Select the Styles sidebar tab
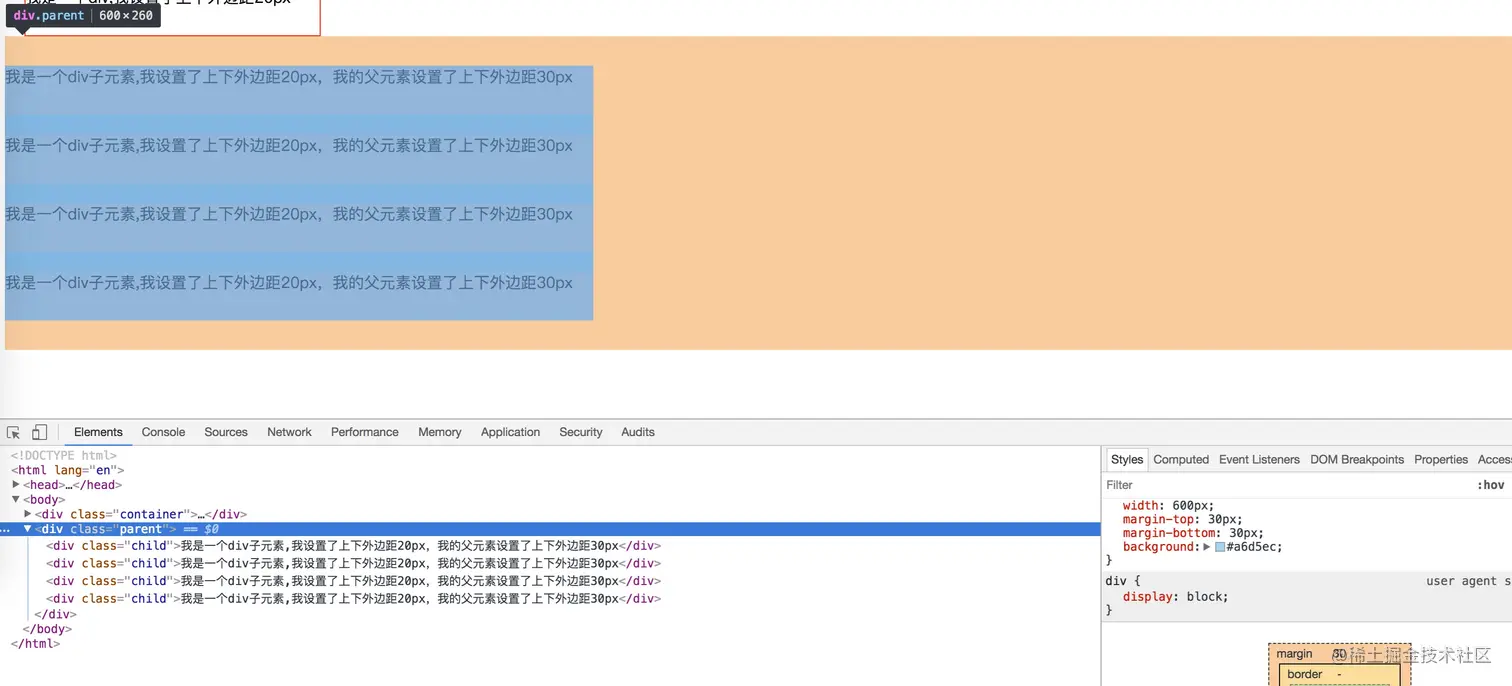This screenshot has height=686, width=1512. coord(1127,460)
